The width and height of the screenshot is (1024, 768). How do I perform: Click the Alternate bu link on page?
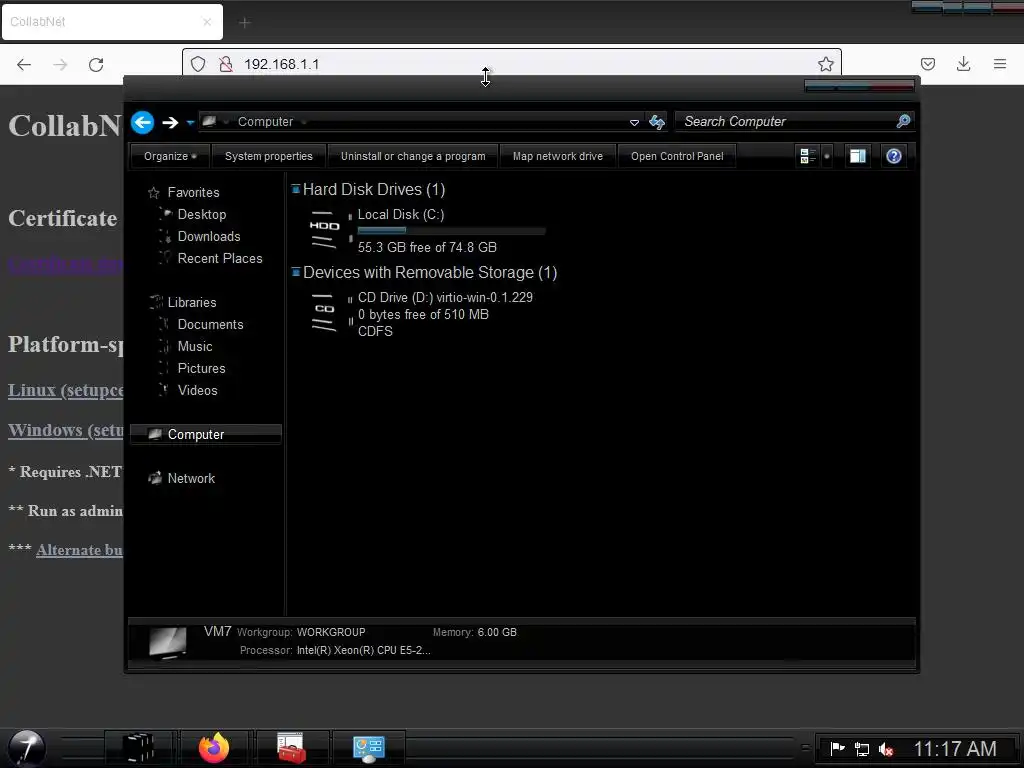[80, 550]
